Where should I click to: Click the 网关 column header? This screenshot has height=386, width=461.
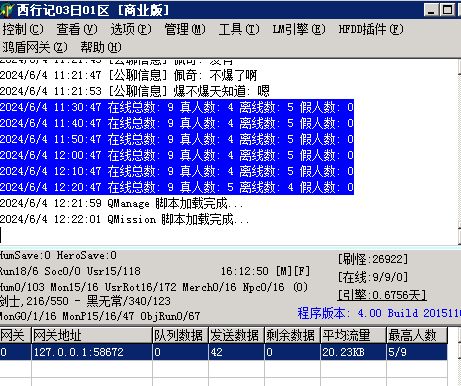[x=15, y=335]
